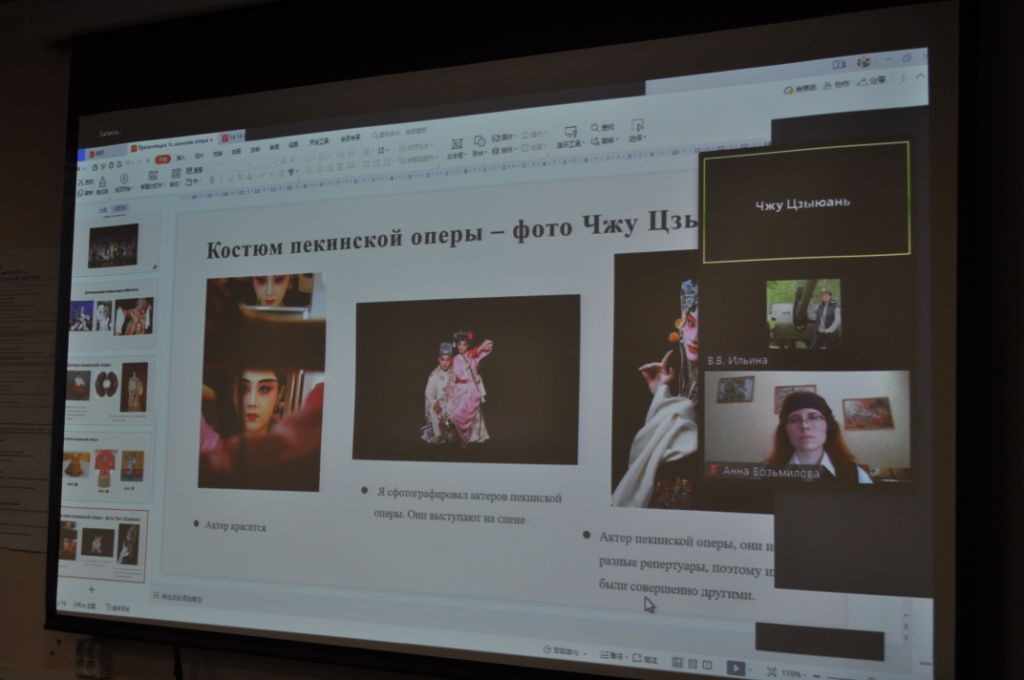The height and width of the screenshot is (680, 1024).
Task: Click the Zoom recording indicator Запись
Action: click(111, 133)
